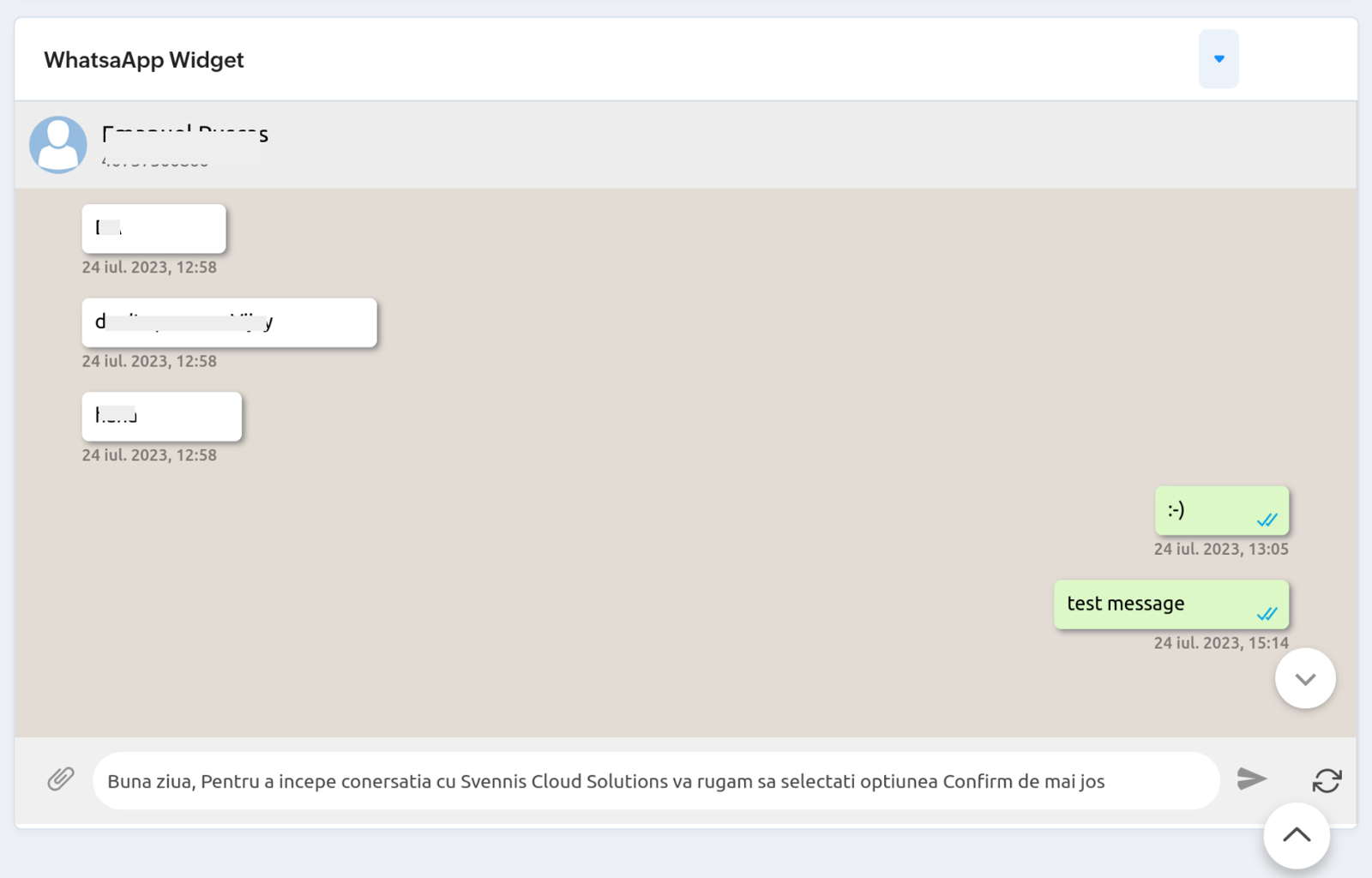This screenshot has width=1372, height=878.
Task: Click the read-receipt checkmarks on 'test message'
Action: point(1267,613)
